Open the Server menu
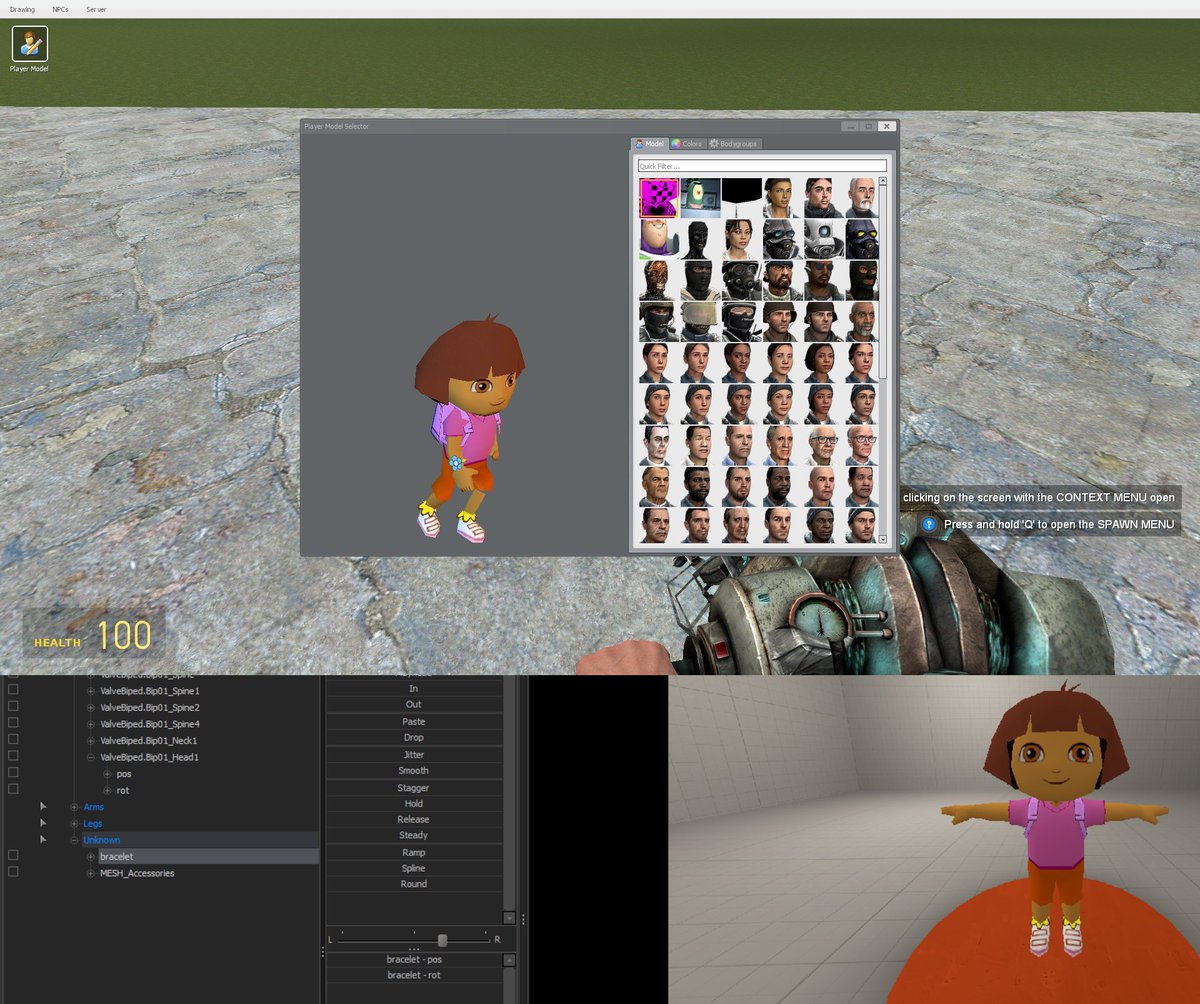Screen dimensions: 1200x1004 click(x=96, y=9)
